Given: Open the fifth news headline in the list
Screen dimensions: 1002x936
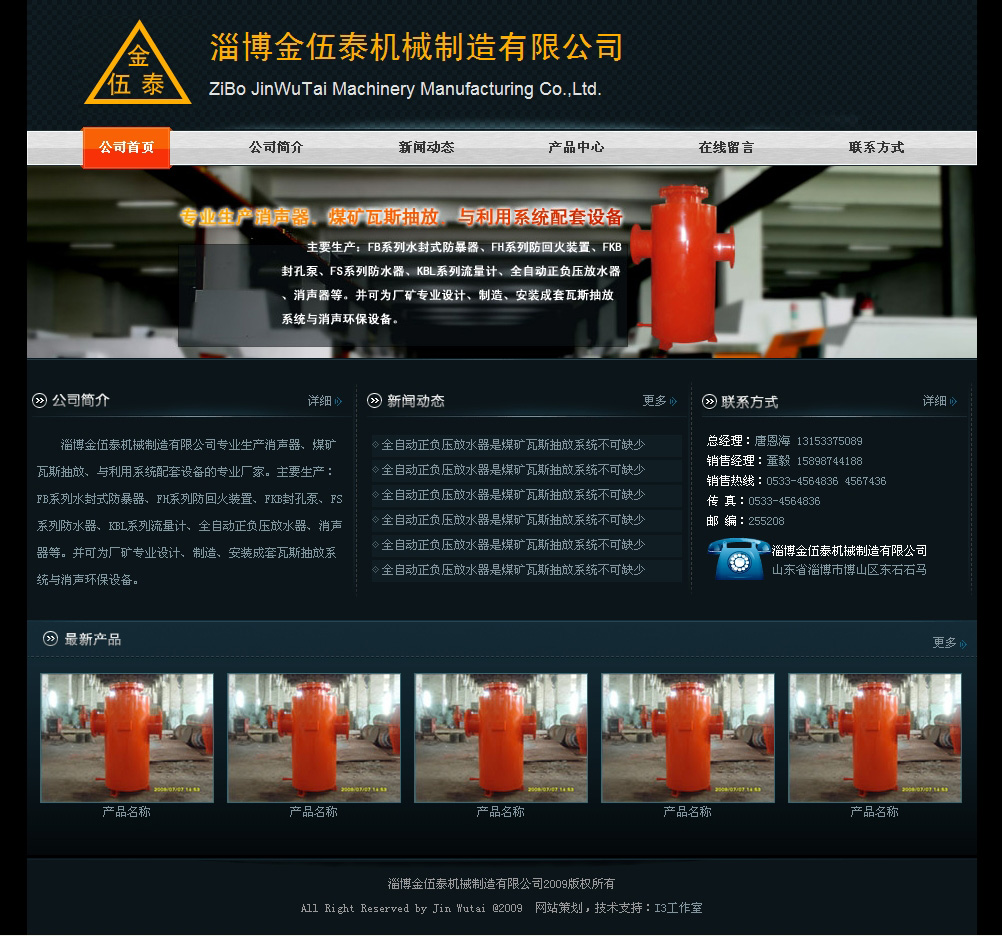Looking at the screenshot, I should click(513, 544).
